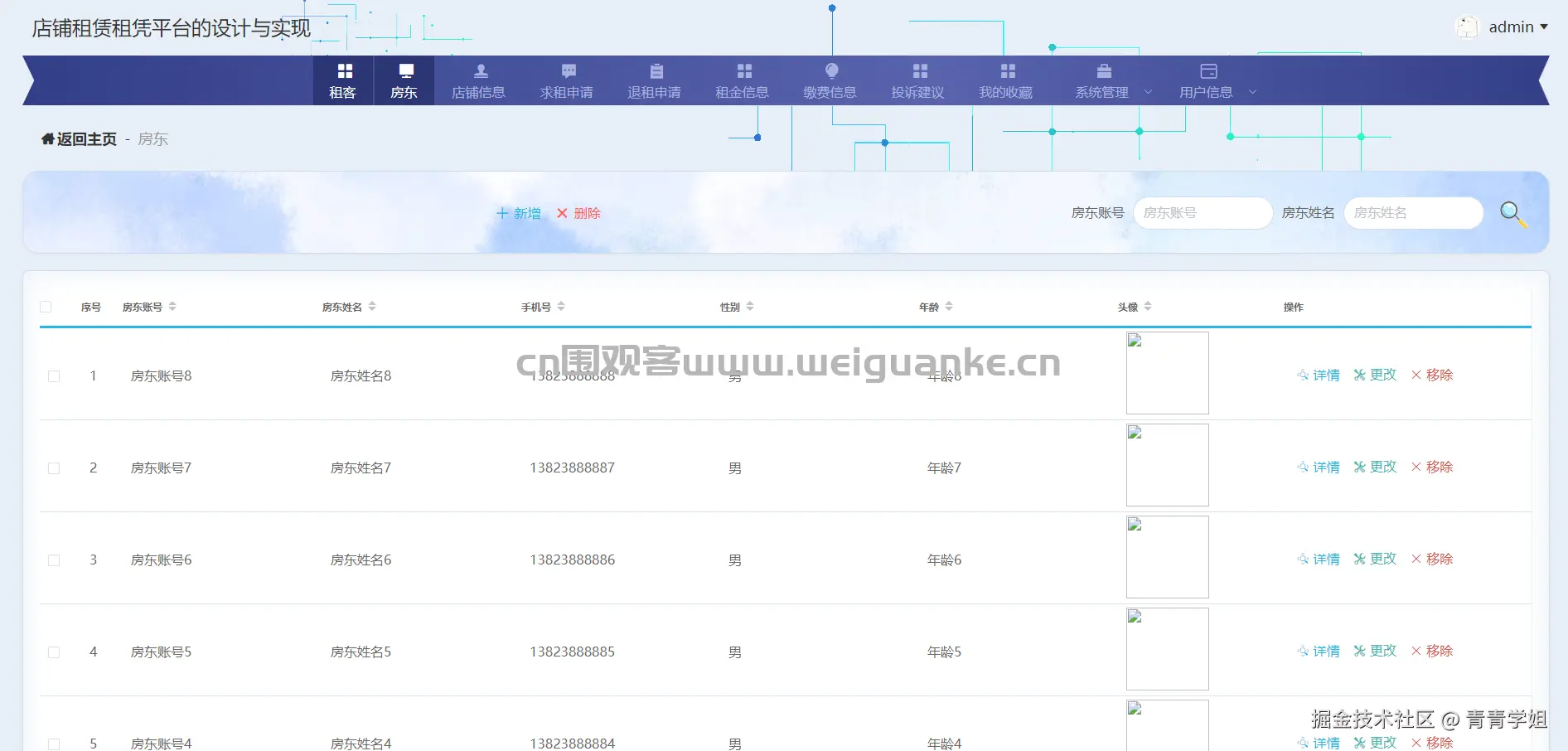Click the 投诉建议 grid icon
This screenshot has width=1568, height=751.
[x=920, y=71]
